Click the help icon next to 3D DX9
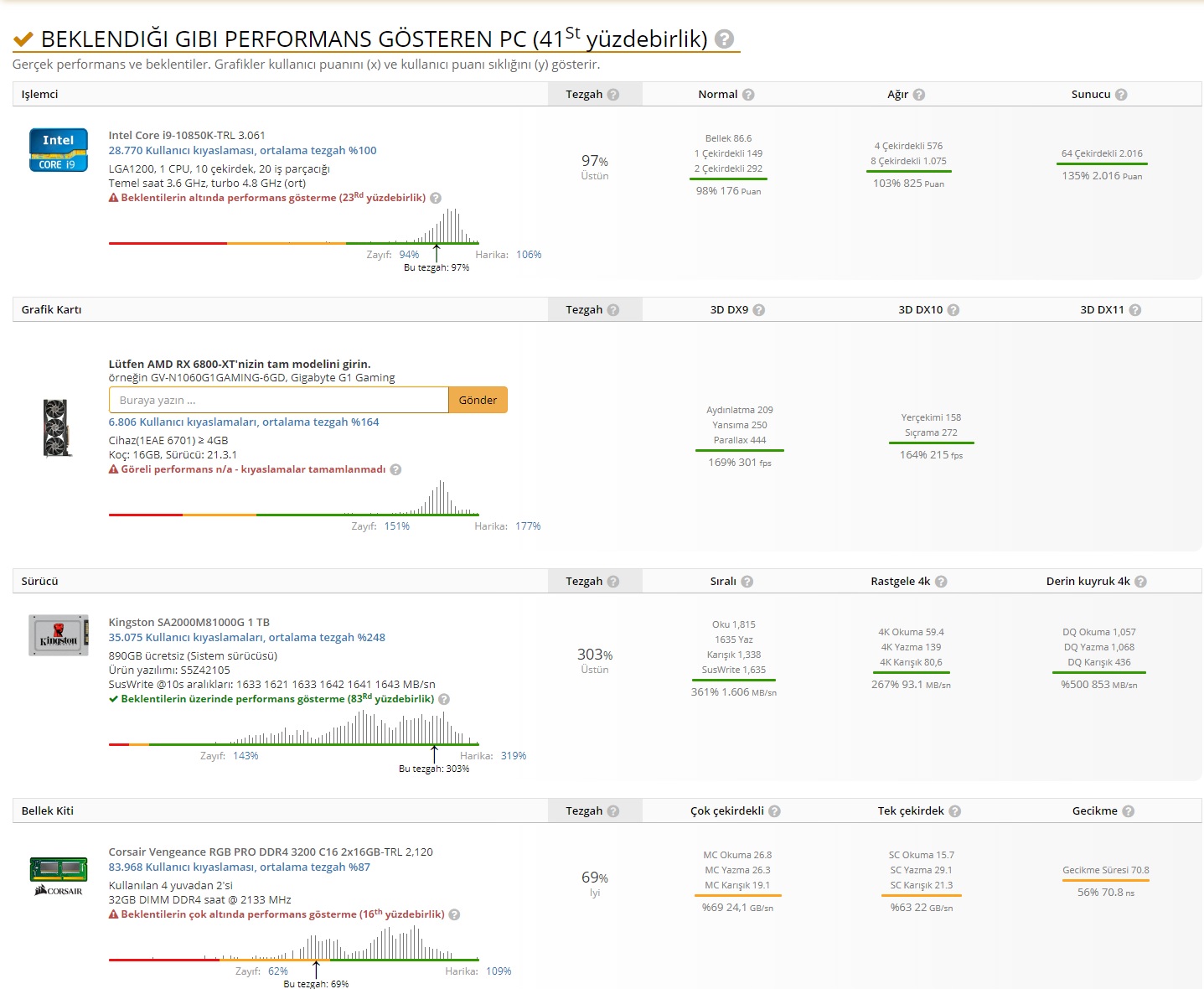Image resolution: width=1204 pixels, height=989 pixels. click(x=759, y=310)
